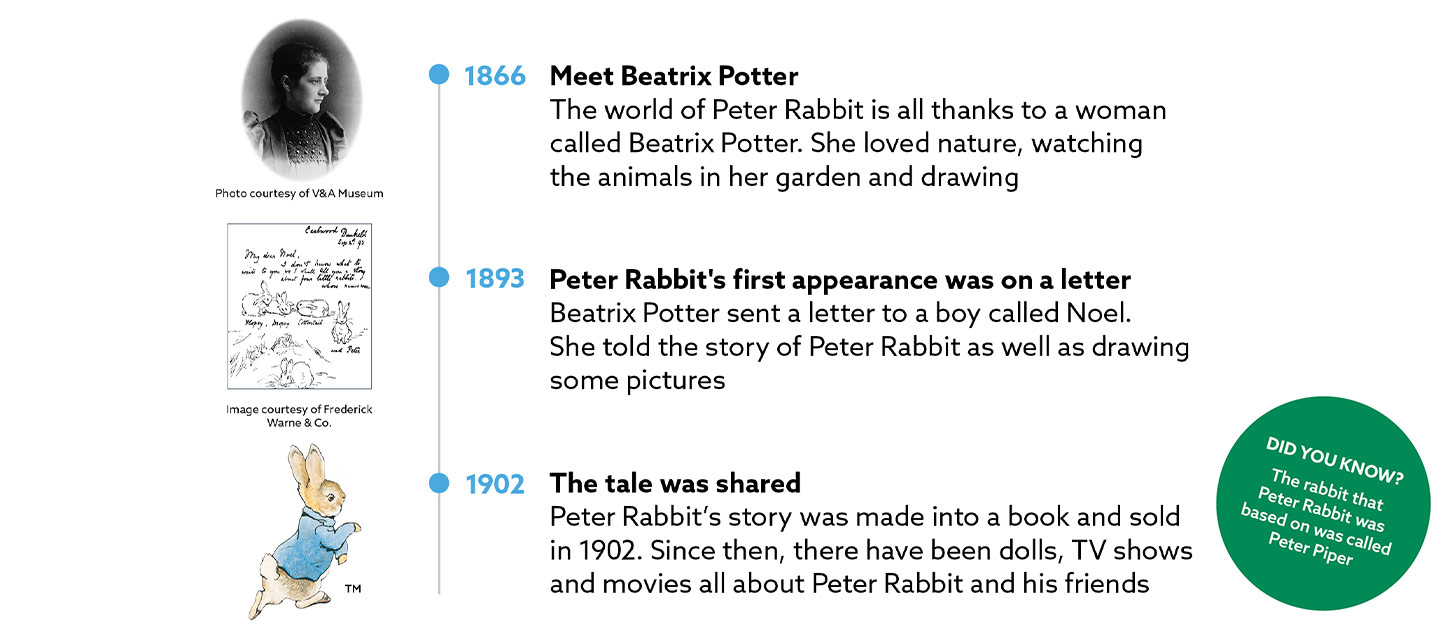Click "Peter Rabbit's first appearance" heading
The width and height of the screenshot is (1436, 628).
840,279
